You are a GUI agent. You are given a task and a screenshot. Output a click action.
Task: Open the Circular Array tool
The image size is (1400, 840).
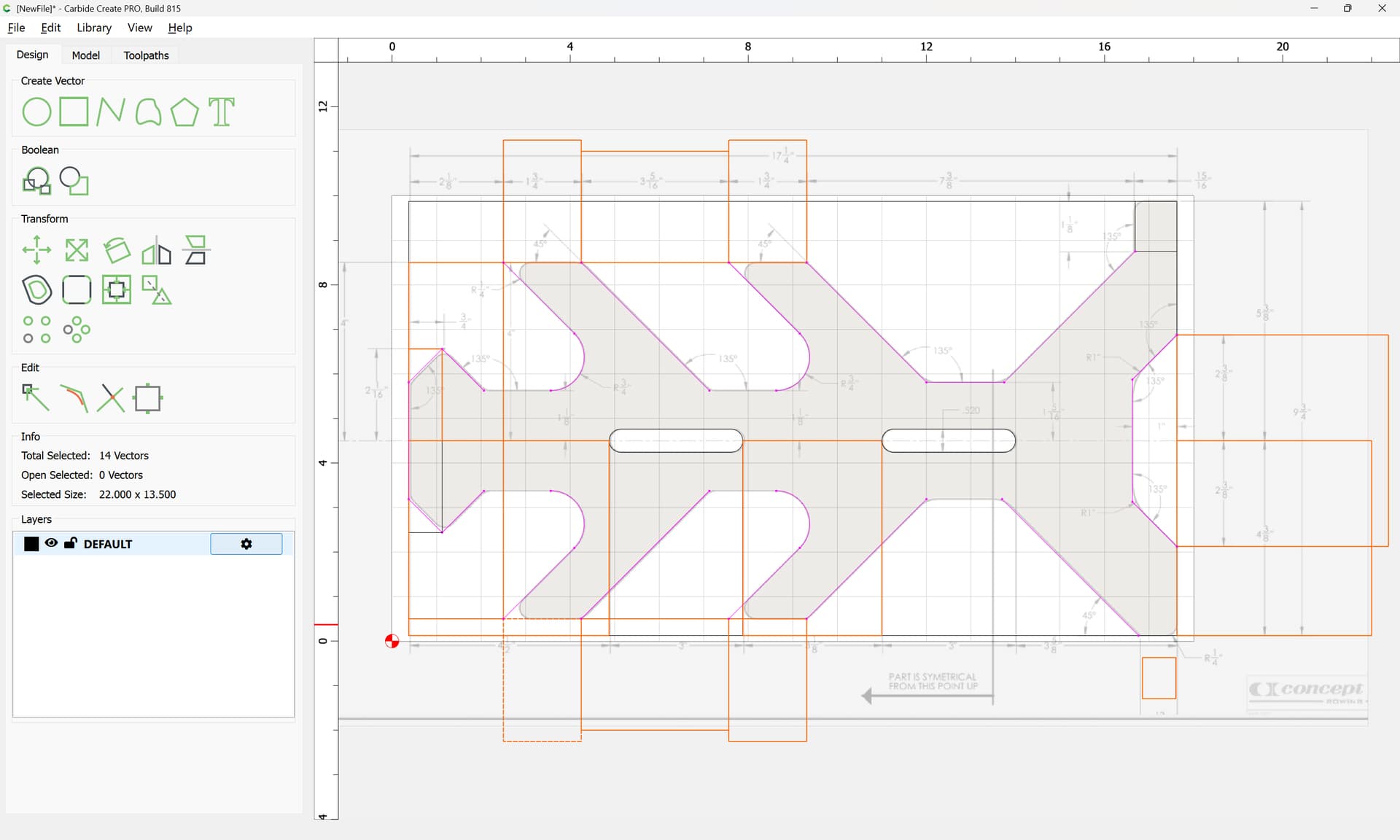(x=77, y=330)
